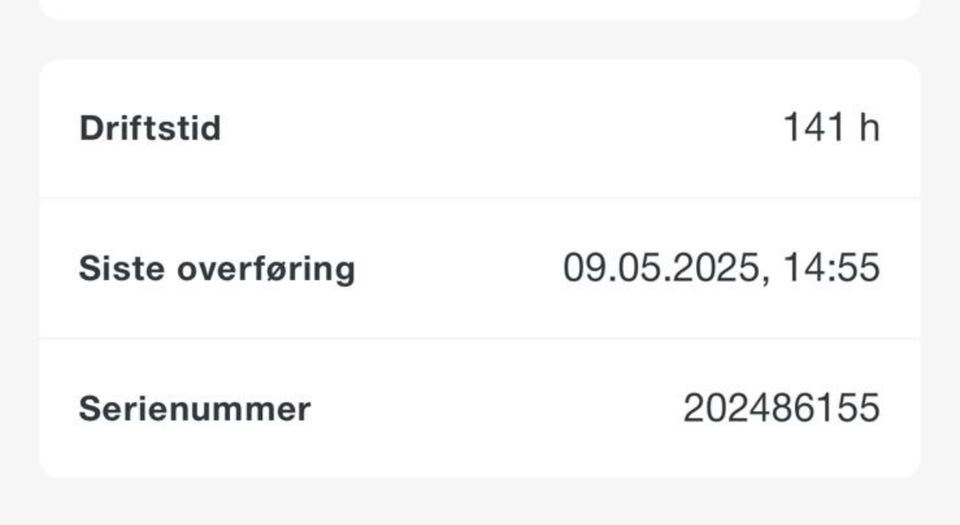The image size is (960, 525).
Task: Click the word "Siste" in the second row
Action: click(x=122, y=269)
